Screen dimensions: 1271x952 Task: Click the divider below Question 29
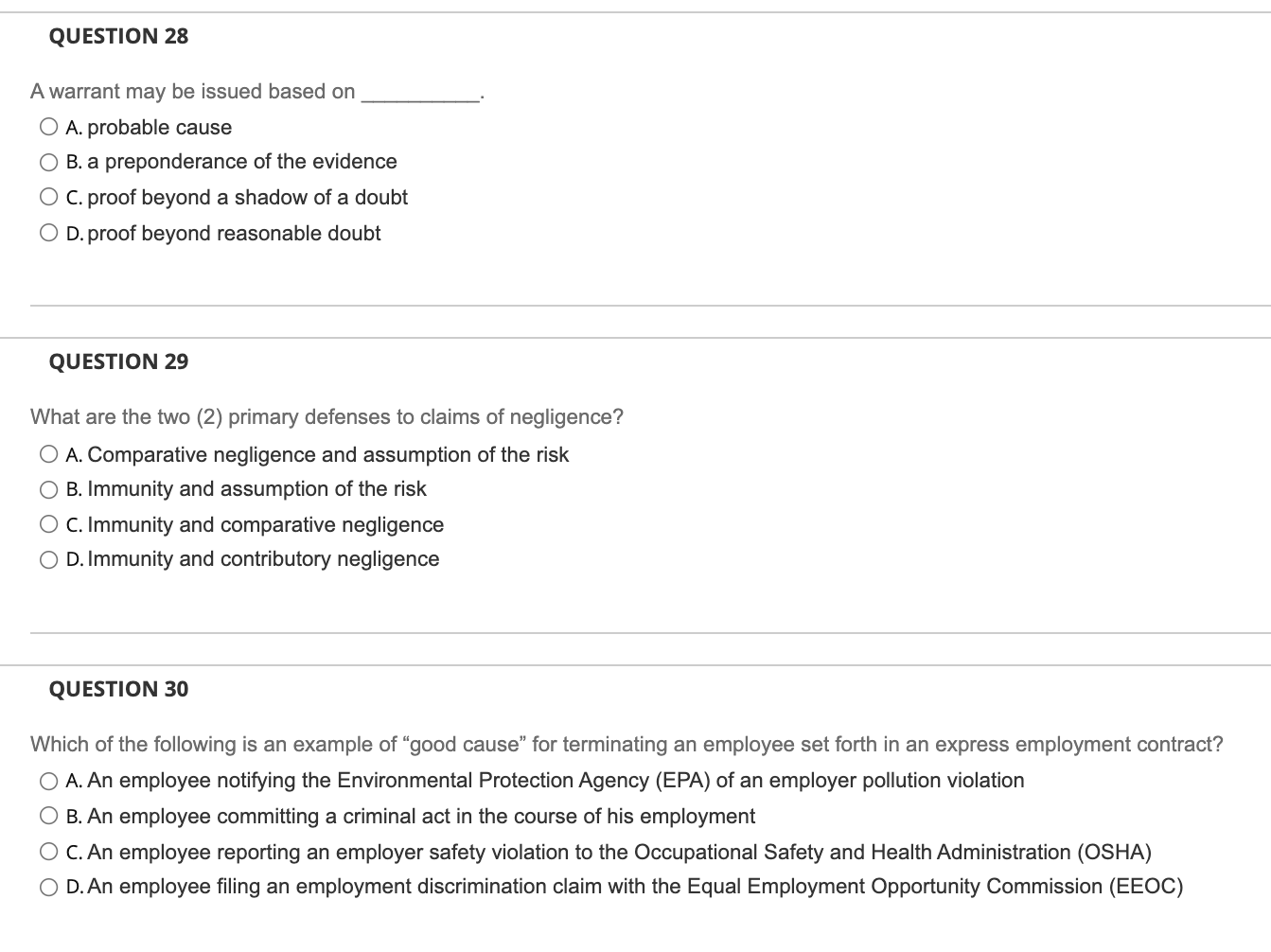(634, 632)
